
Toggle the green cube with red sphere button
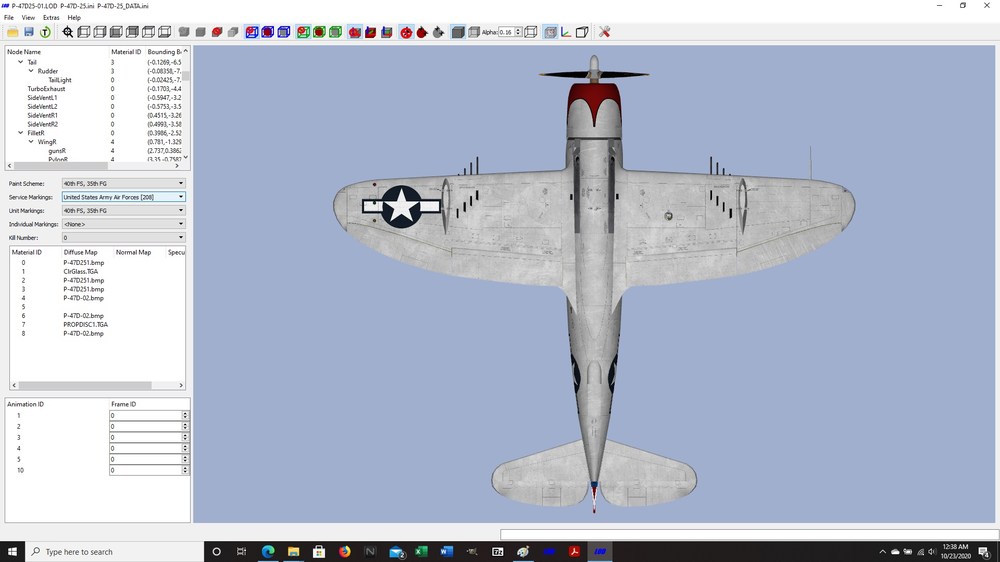(x=319, y=32)
